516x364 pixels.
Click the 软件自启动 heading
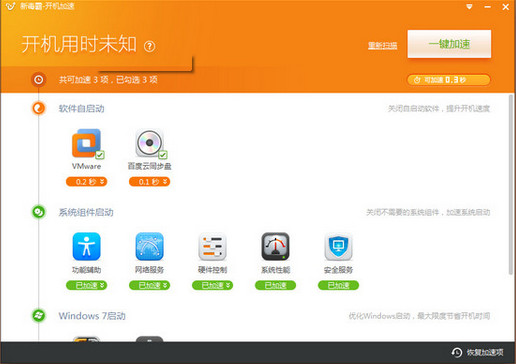pyautogui.click(x=81, y=109)
